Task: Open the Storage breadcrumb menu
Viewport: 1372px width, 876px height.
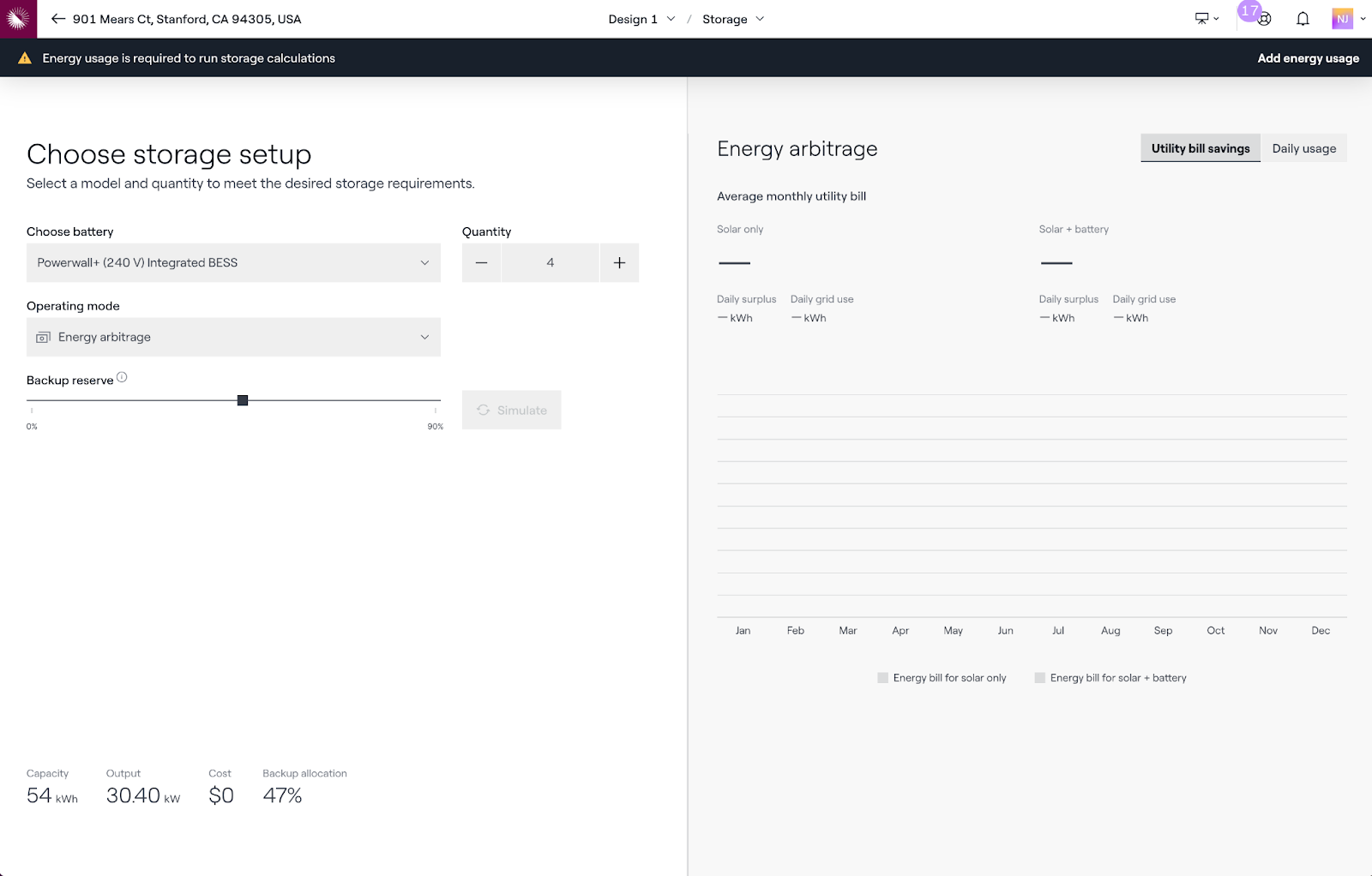Action: (733, 19)
